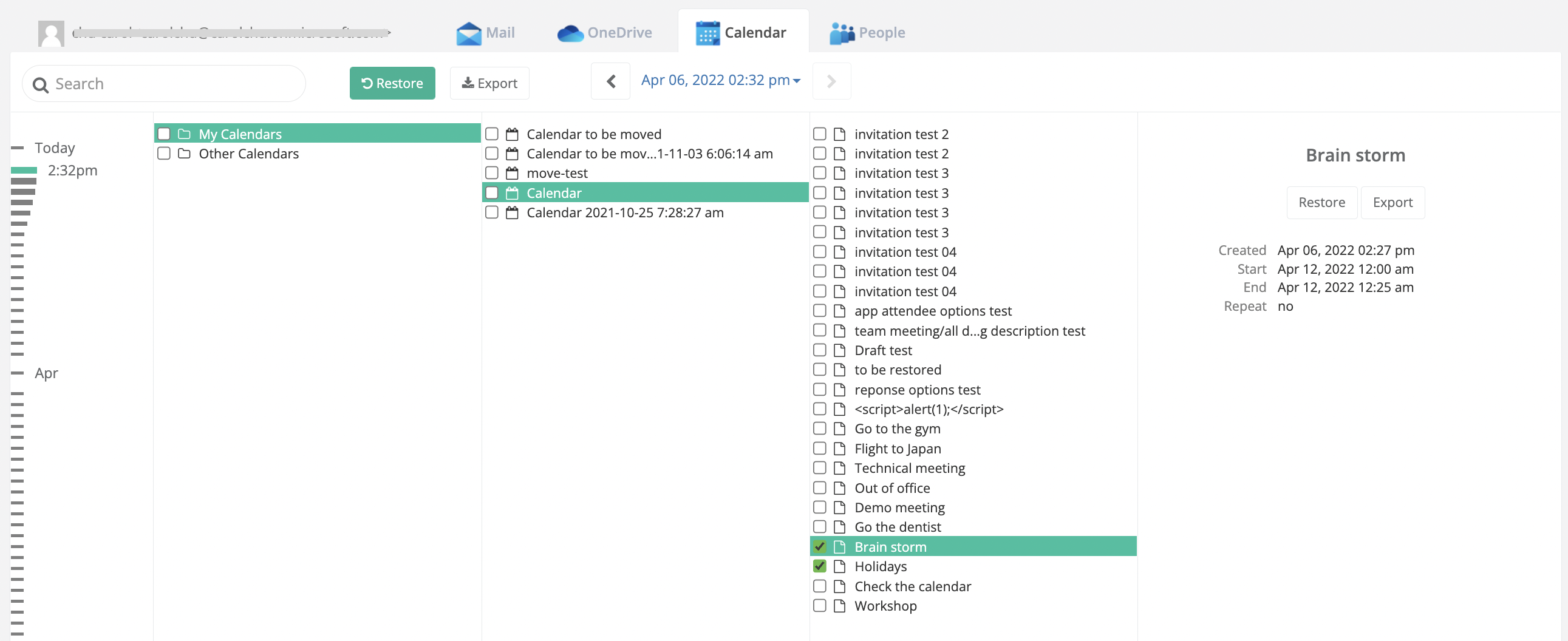Click the search magnifier icon
This screenshot has width=1568, height=641.
[x=41, y=84]
